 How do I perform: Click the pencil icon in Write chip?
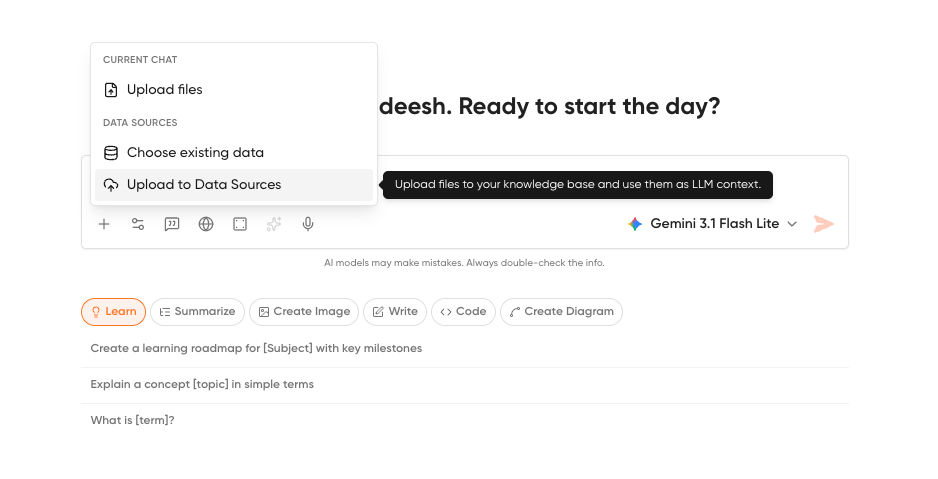coord(378,312)
